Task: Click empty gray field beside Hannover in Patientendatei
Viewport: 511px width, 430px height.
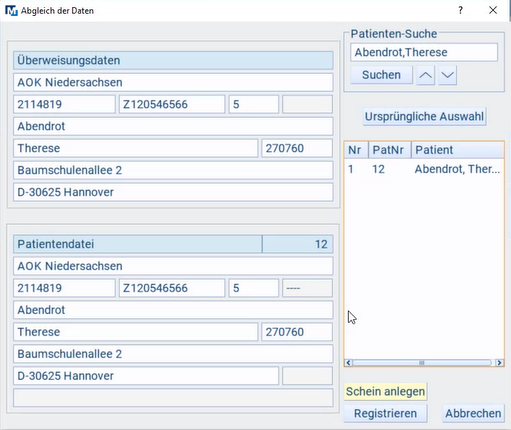Action: coord(307,376)
